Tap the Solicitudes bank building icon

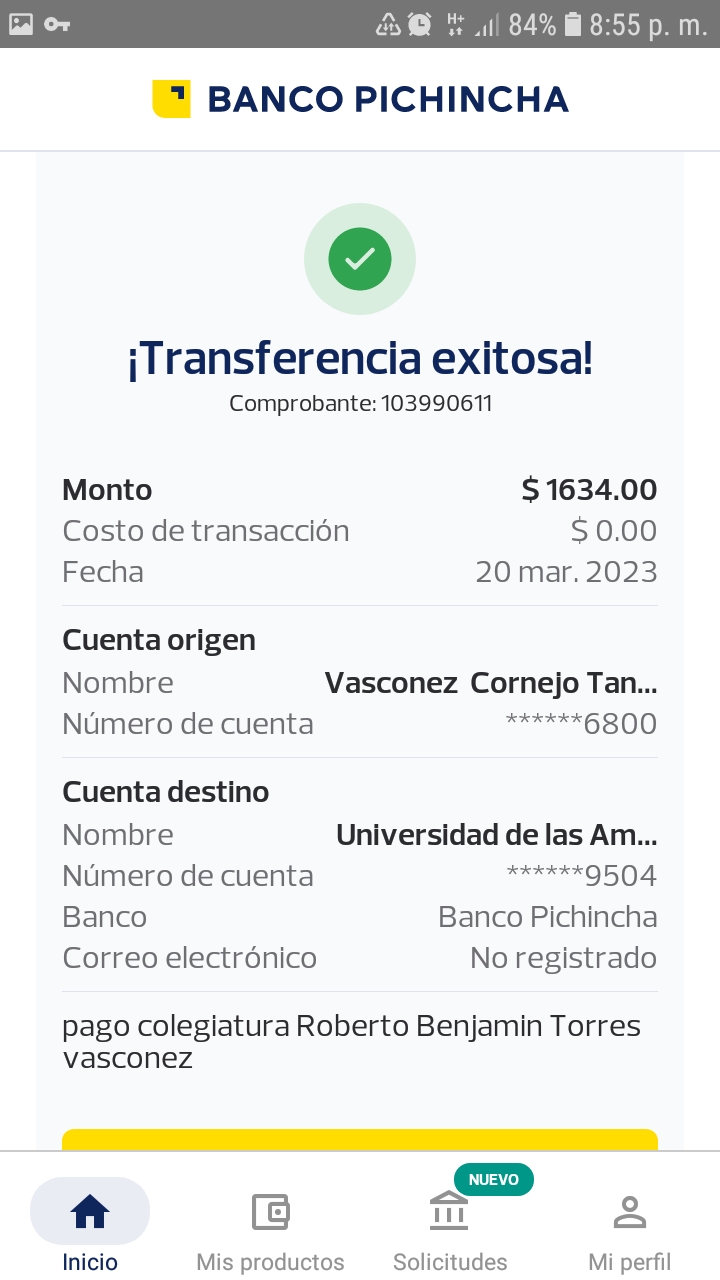(x=449, y=1212)
